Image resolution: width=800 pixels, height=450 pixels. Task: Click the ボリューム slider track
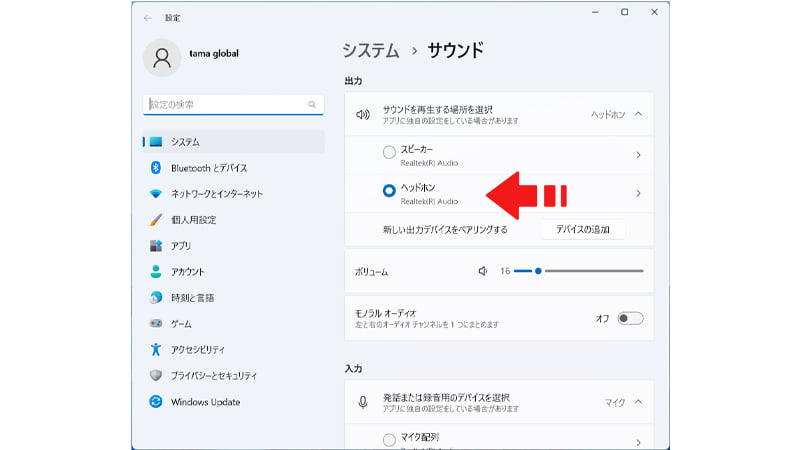click(590, 271)
